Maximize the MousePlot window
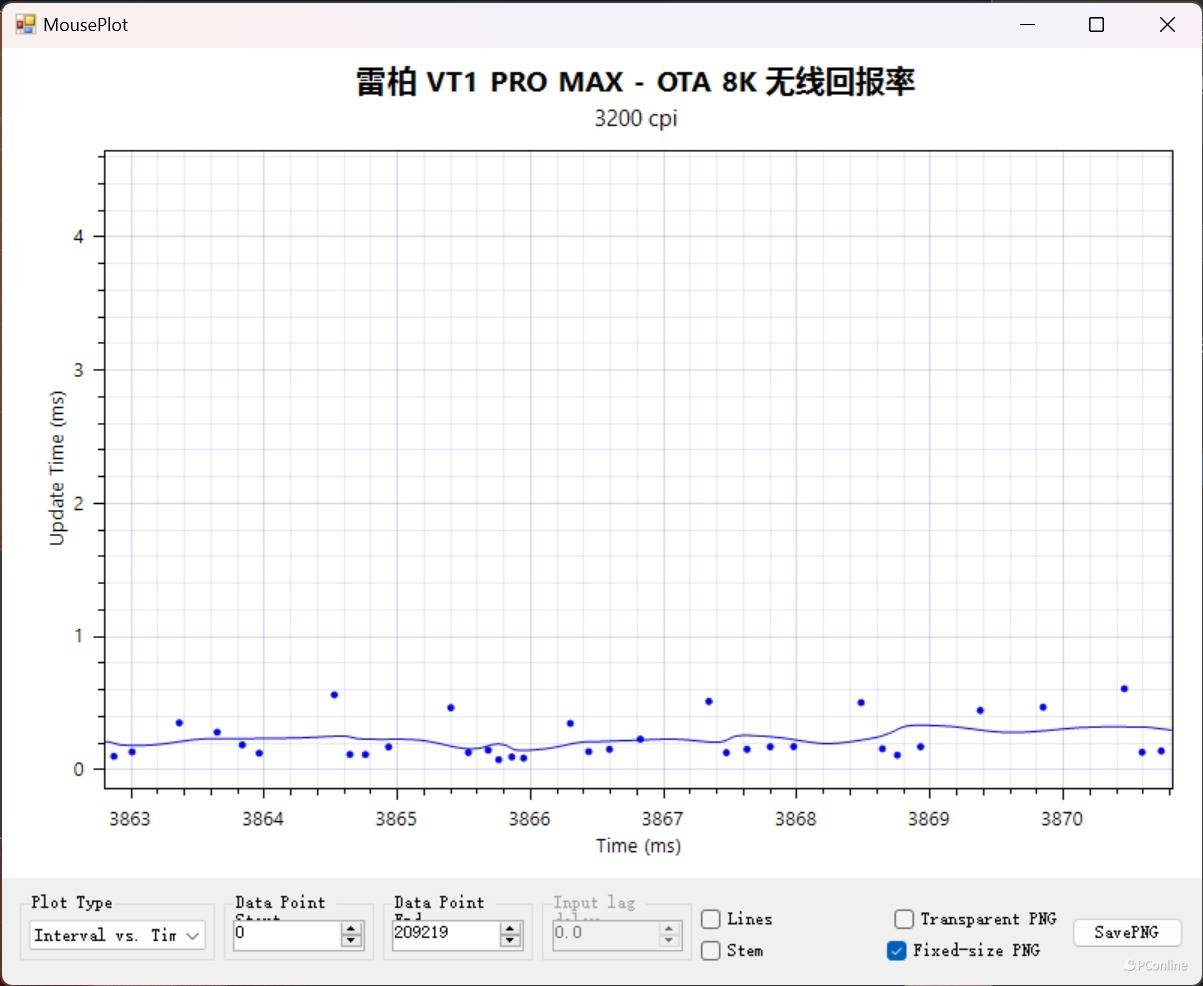 pos(1096,24)
